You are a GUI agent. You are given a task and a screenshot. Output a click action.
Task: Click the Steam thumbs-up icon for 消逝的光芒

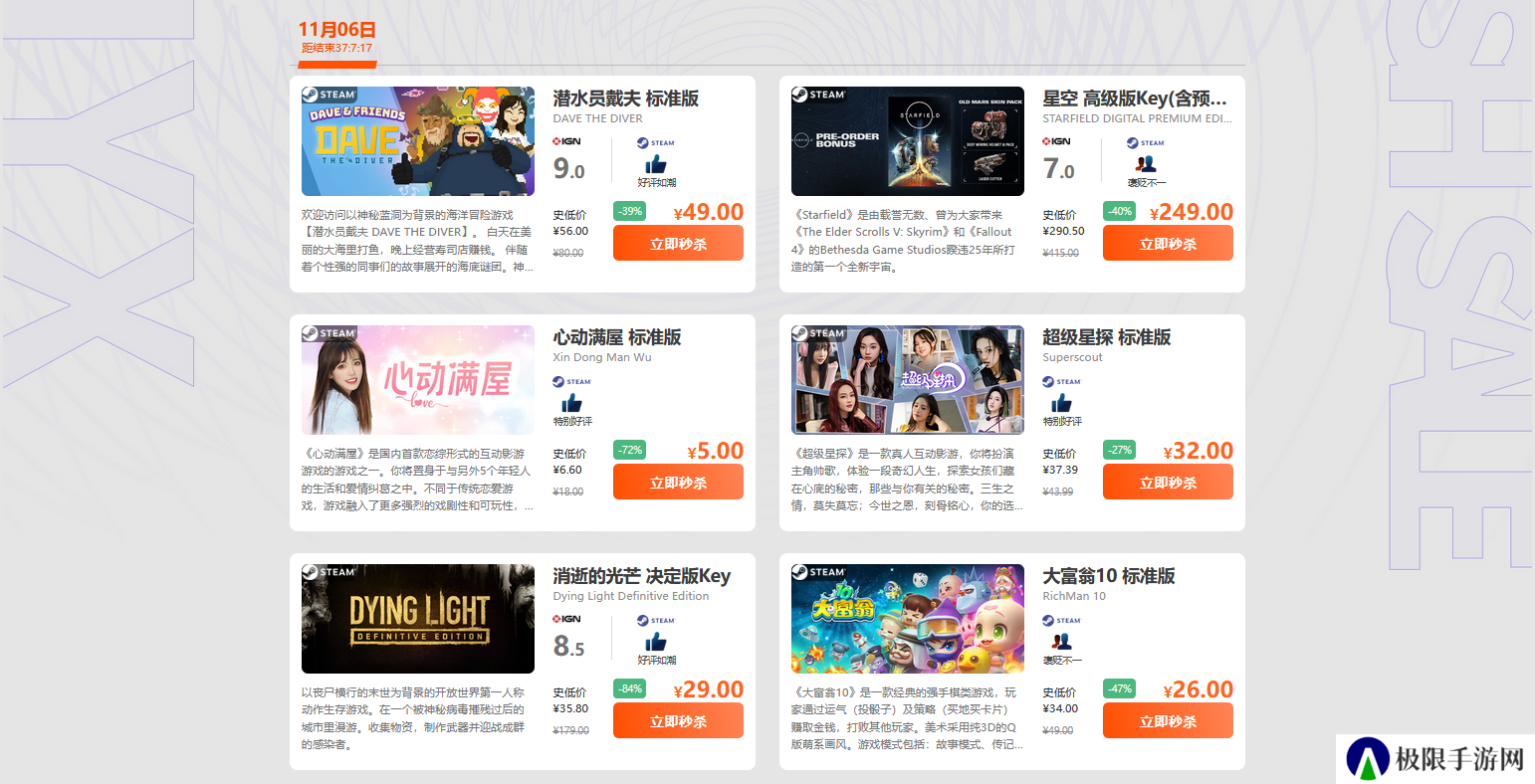click(656, 642)
